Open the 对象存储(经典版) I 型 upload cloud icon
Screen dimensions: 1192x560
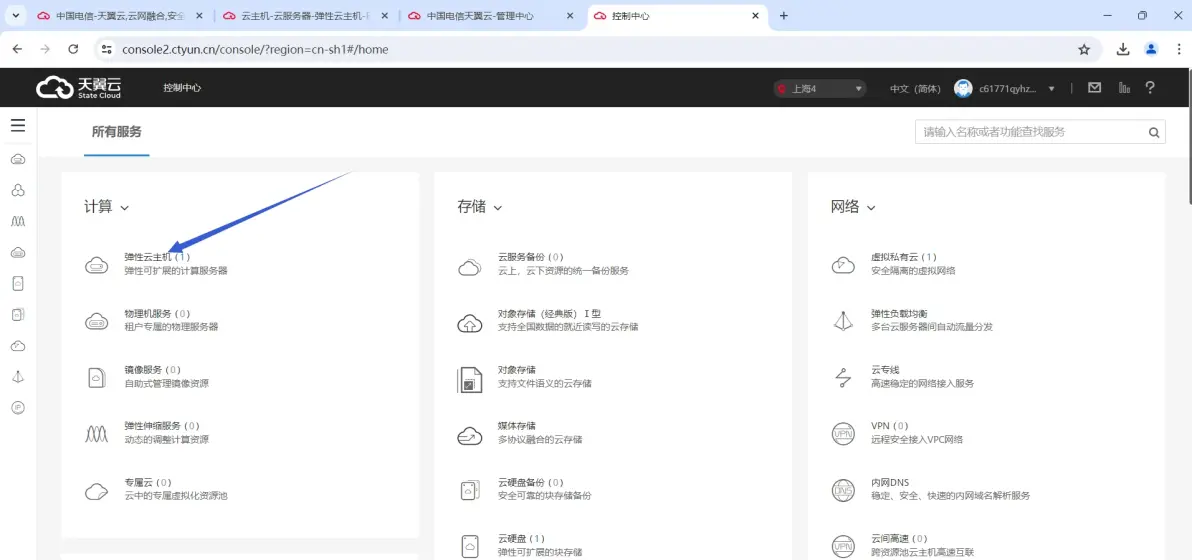470,323
